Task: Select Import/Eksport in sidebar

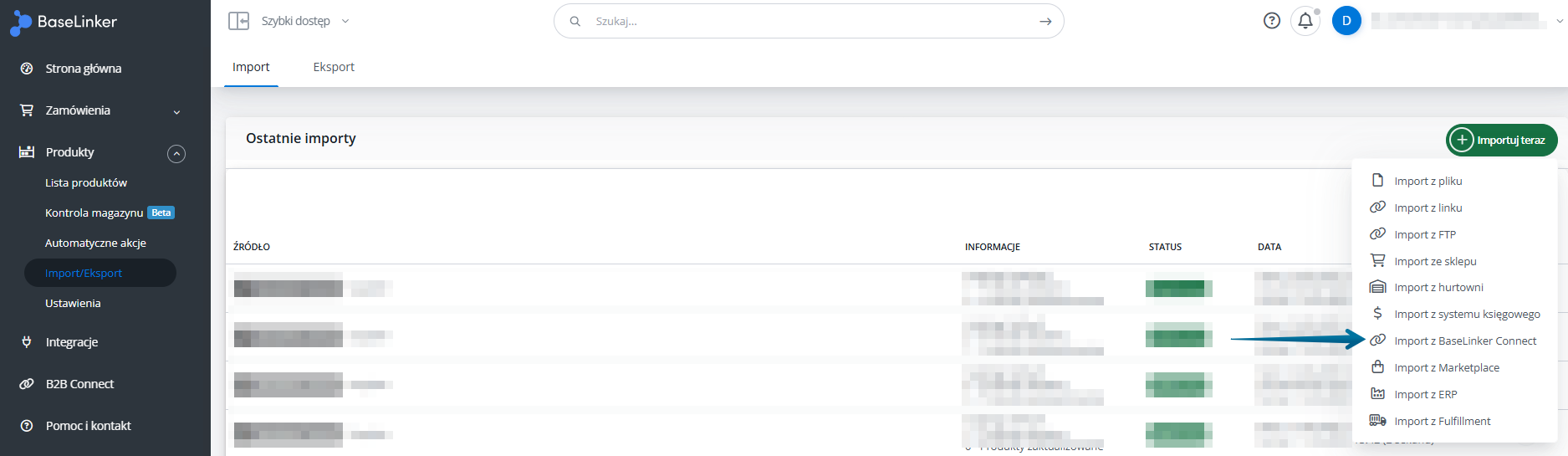Action: [100, 273]
